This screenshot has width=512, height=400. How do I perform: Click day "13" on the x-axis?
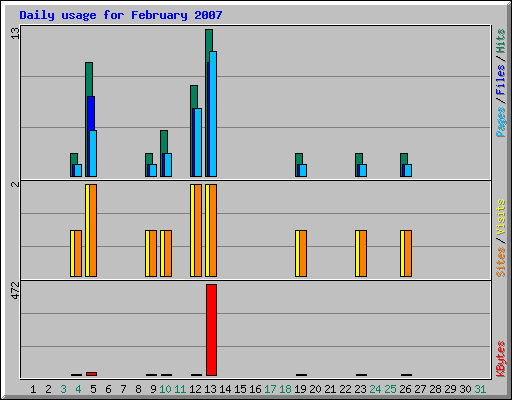(210, 389)
